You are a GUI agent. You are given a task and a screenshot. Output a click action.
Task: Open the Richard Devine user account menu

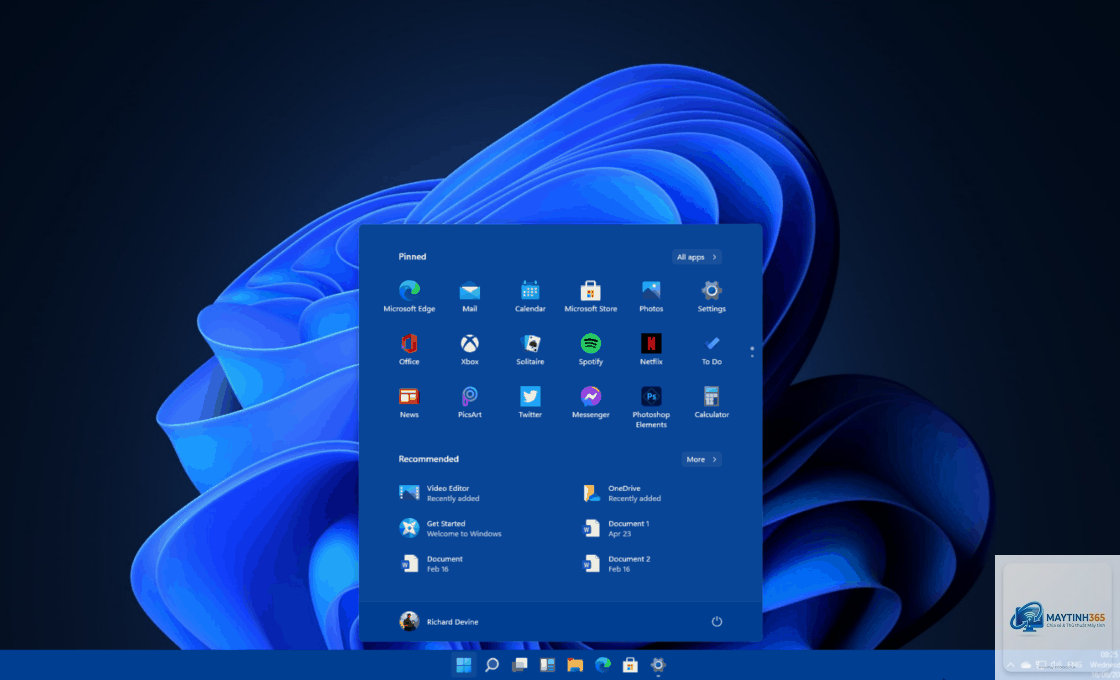tap(439, 621)
